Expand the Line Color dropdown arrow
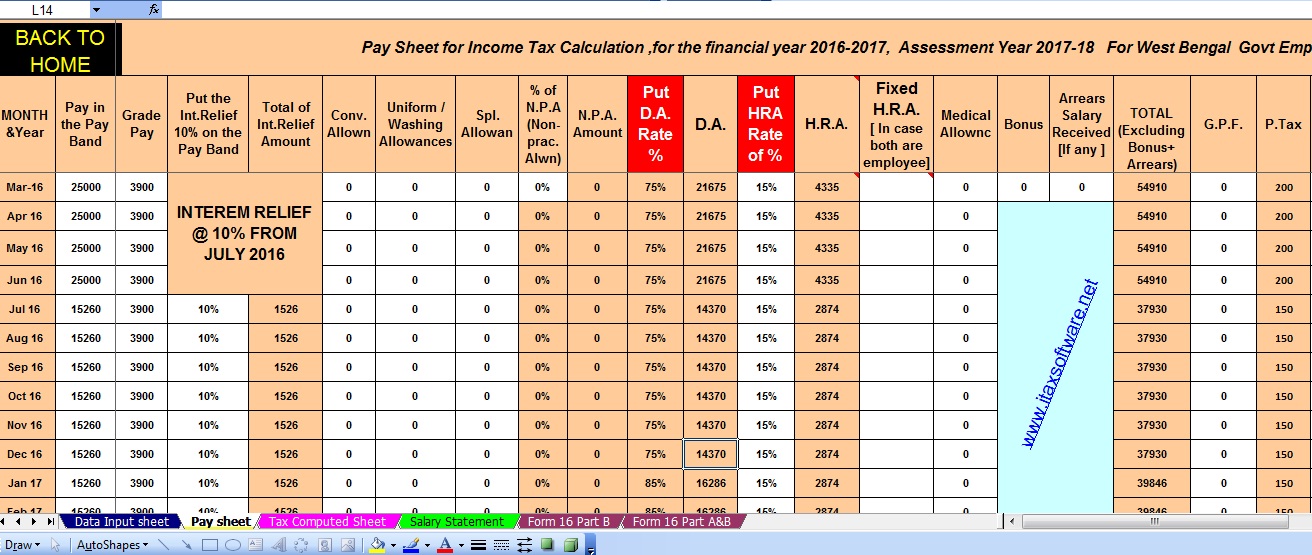This screenshot has height=555, width=1312. (427, 545)
